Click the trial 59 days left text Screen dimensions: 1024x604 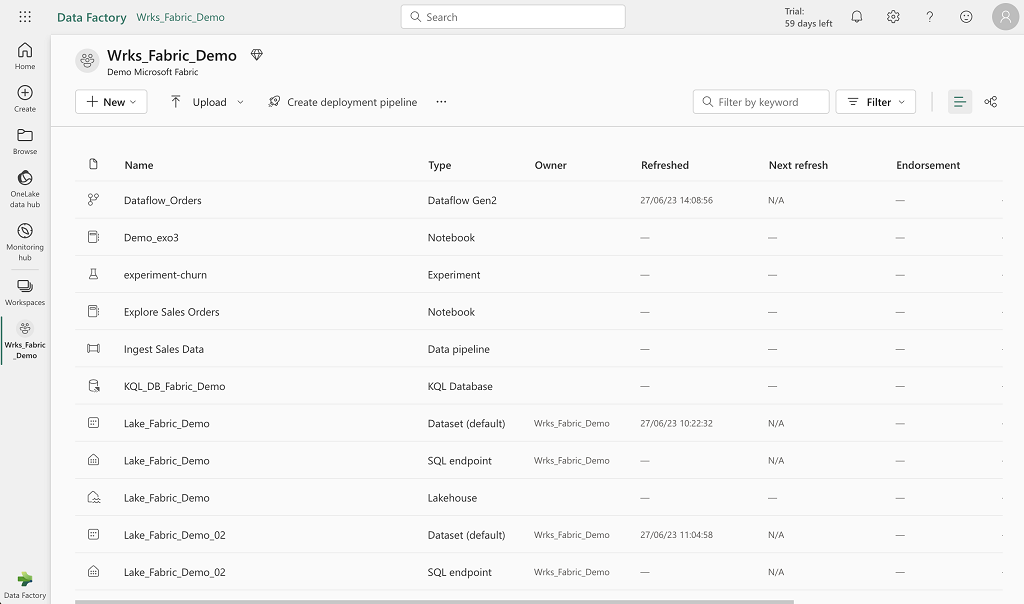(x=808, y=17)
